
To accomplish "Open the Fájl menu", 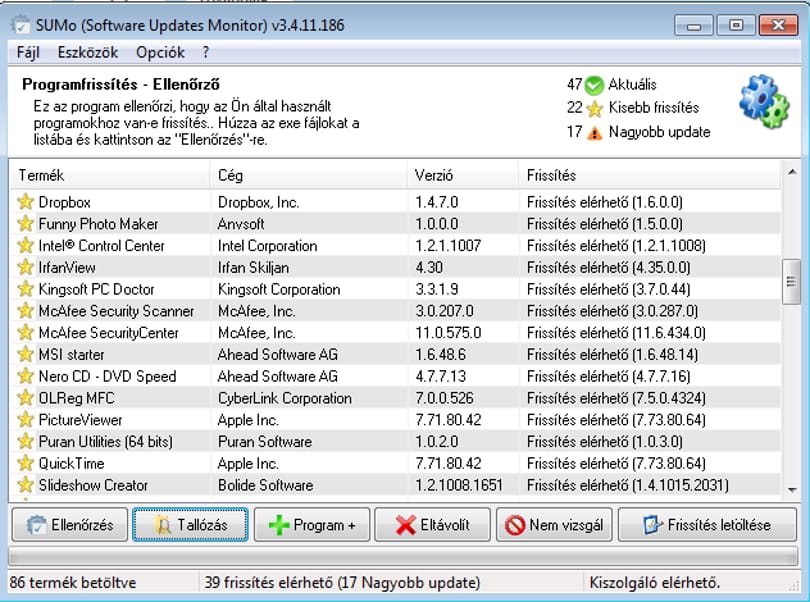I will coord(28,52).
